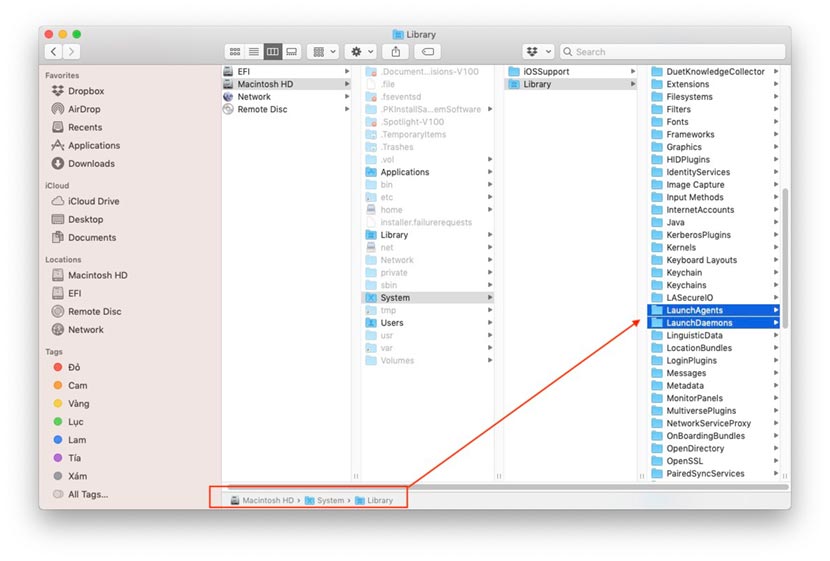Click the Share toolbar button
The image size is (830, 561).
coord(396,52)
